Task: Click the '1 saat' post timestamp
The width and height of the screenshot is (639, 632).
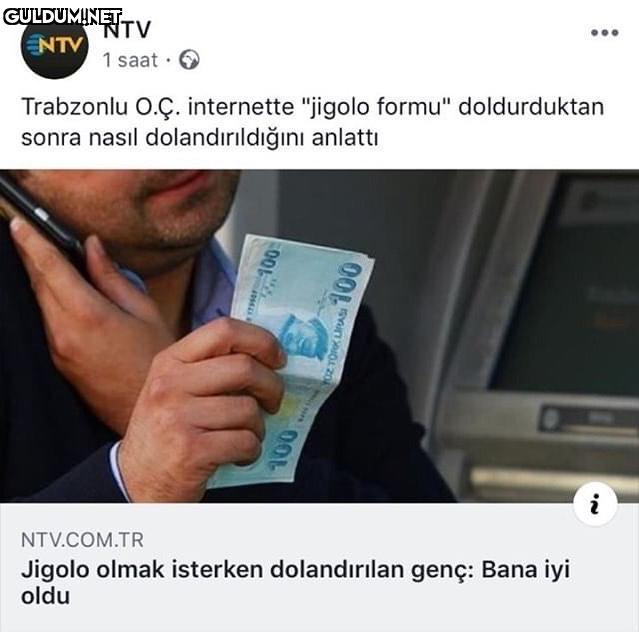Action: pyautogui.click(x=130, y=60)
